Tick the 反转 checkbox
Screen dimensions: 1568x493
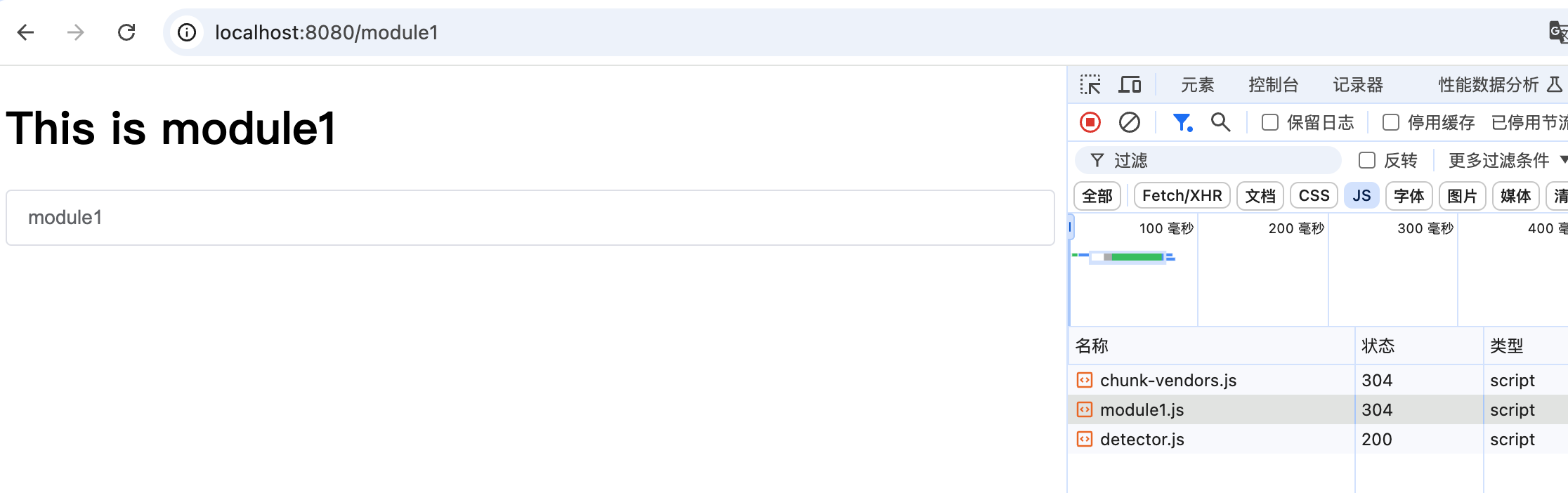(x=1367, y=160)
